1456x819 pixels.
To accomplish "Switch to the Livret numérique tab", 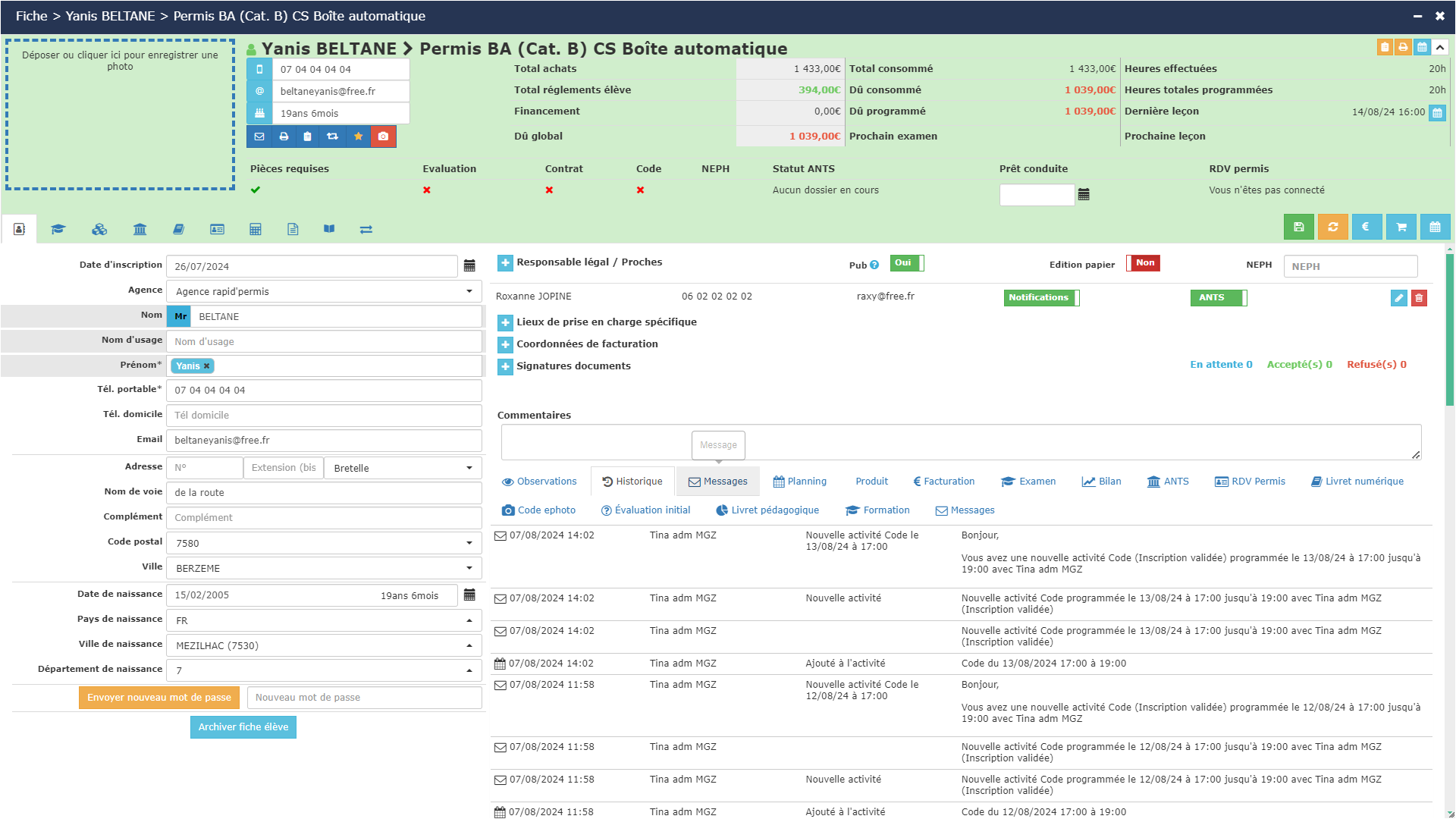I will [1357, 482].
